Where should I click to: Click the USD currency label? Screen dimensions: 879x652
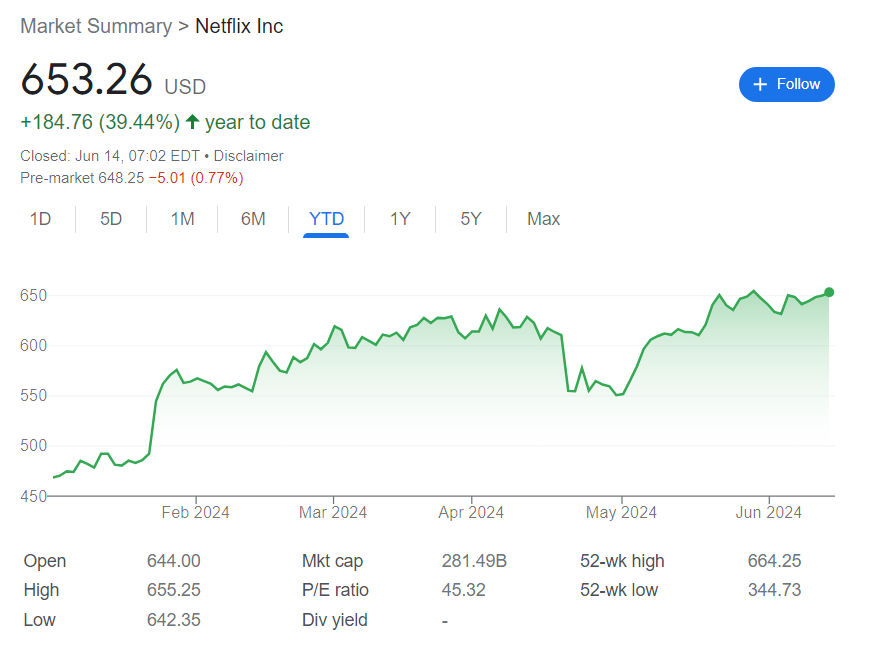click(185, 87)
